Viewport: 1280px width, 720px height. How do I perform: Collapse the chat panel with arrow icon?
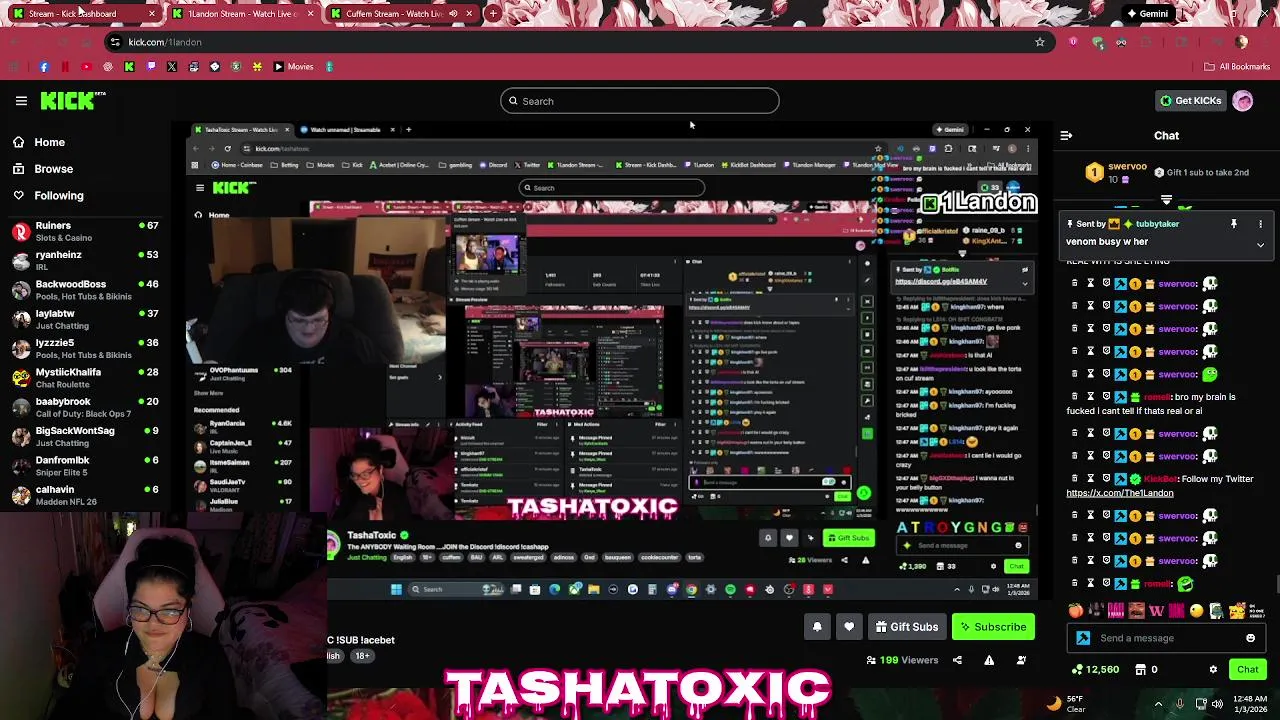pyautogui.click(x=1066, y=135)
